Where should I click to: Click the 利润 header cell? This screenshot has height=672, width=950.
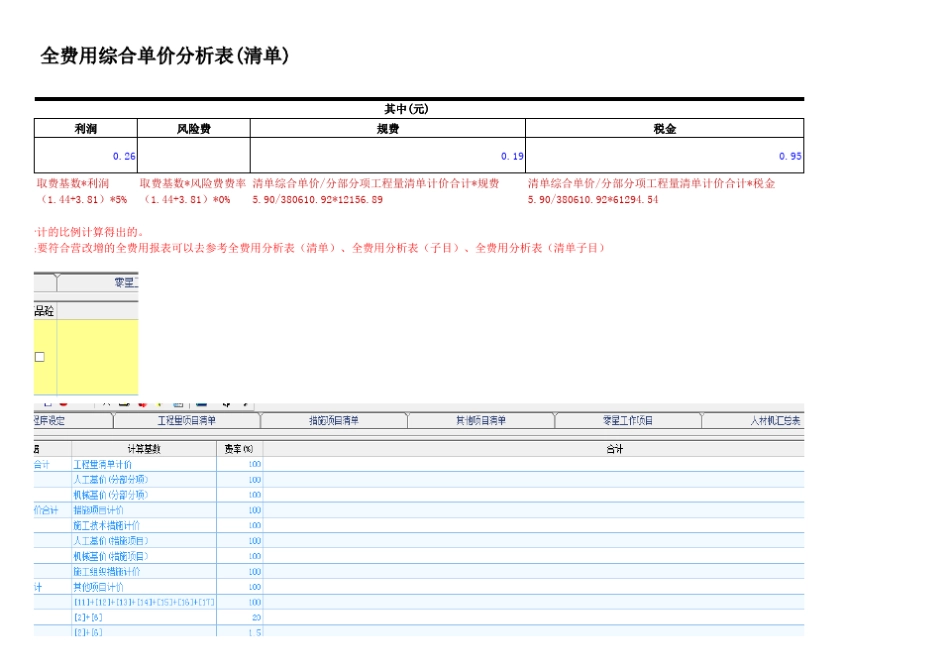pos(85,128)
